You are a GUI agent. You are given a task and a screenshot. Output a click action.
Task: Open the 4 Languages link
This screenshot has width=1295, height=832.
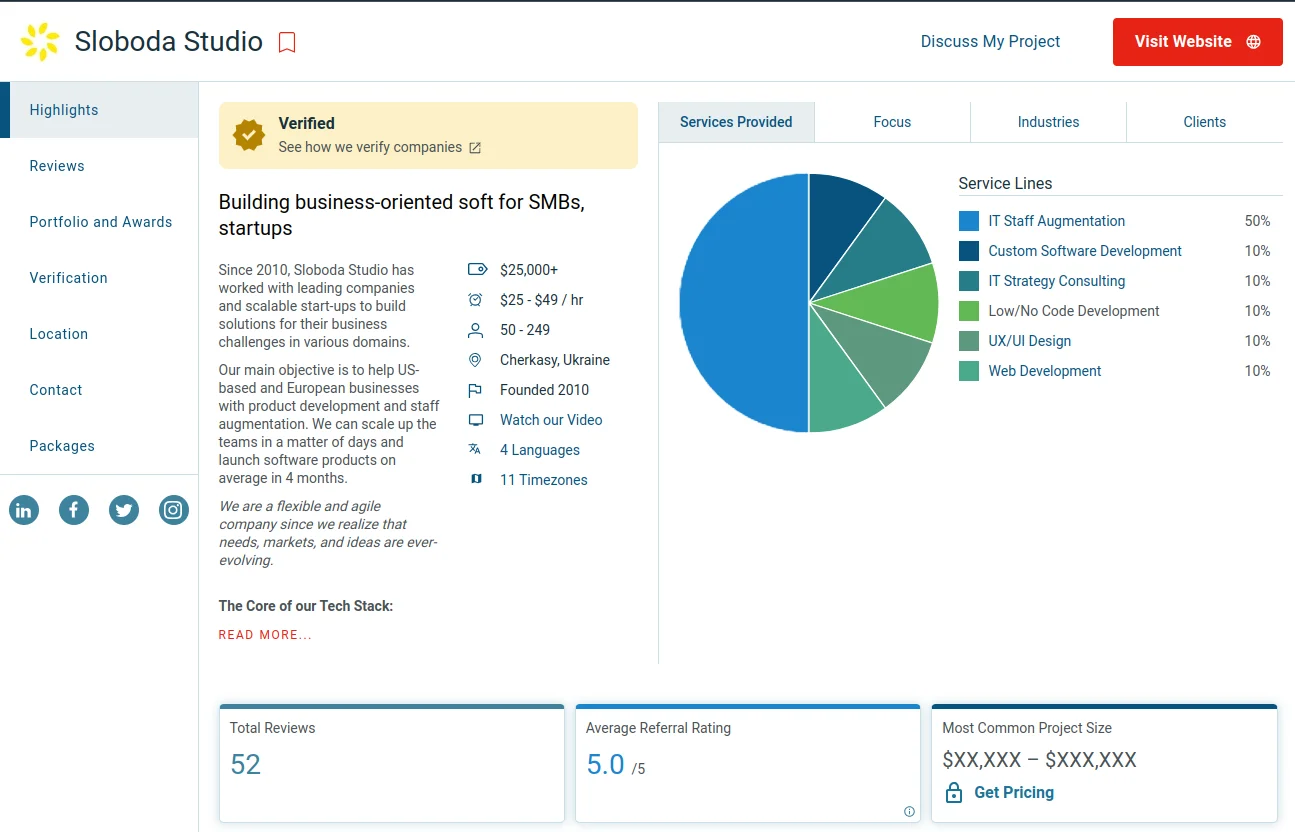click(x=540, y=450)
